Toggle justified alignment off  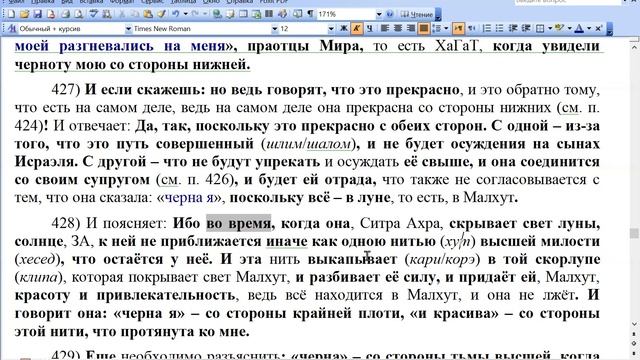pyautogui.click(x=424, y=28)
